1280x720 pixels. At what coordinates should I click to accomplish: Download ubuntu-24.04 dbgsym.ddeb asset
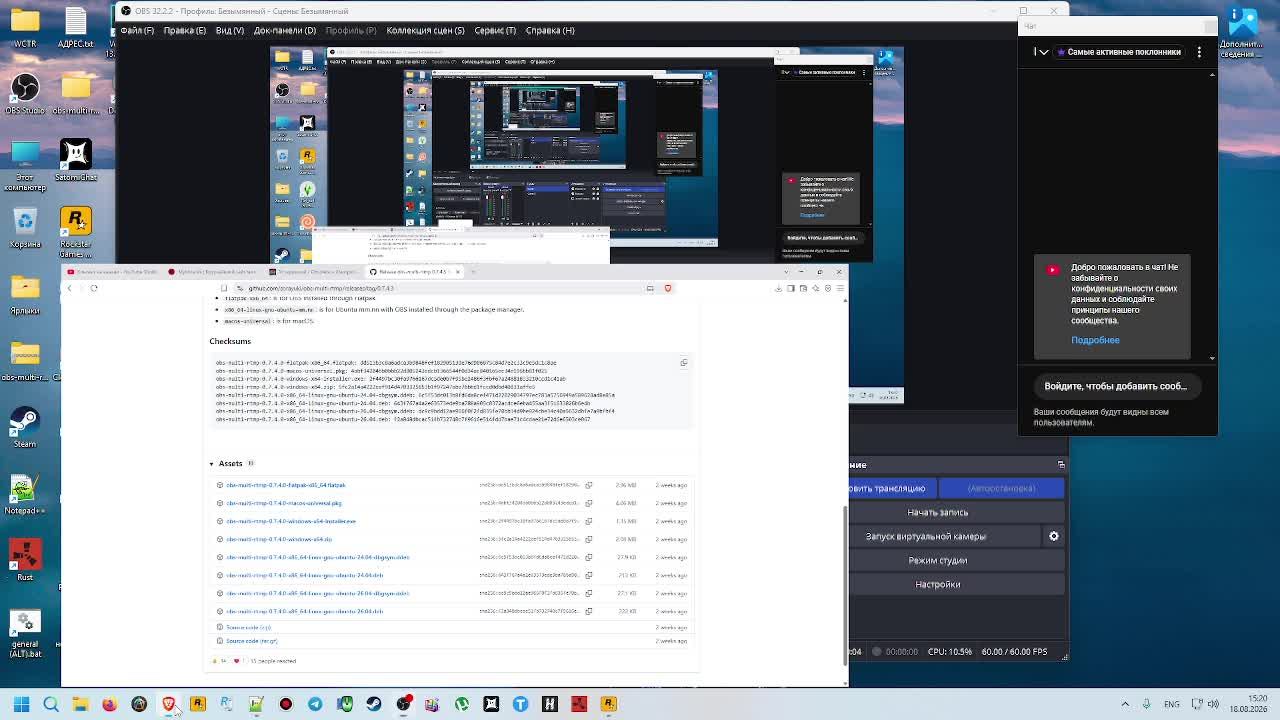318,557
